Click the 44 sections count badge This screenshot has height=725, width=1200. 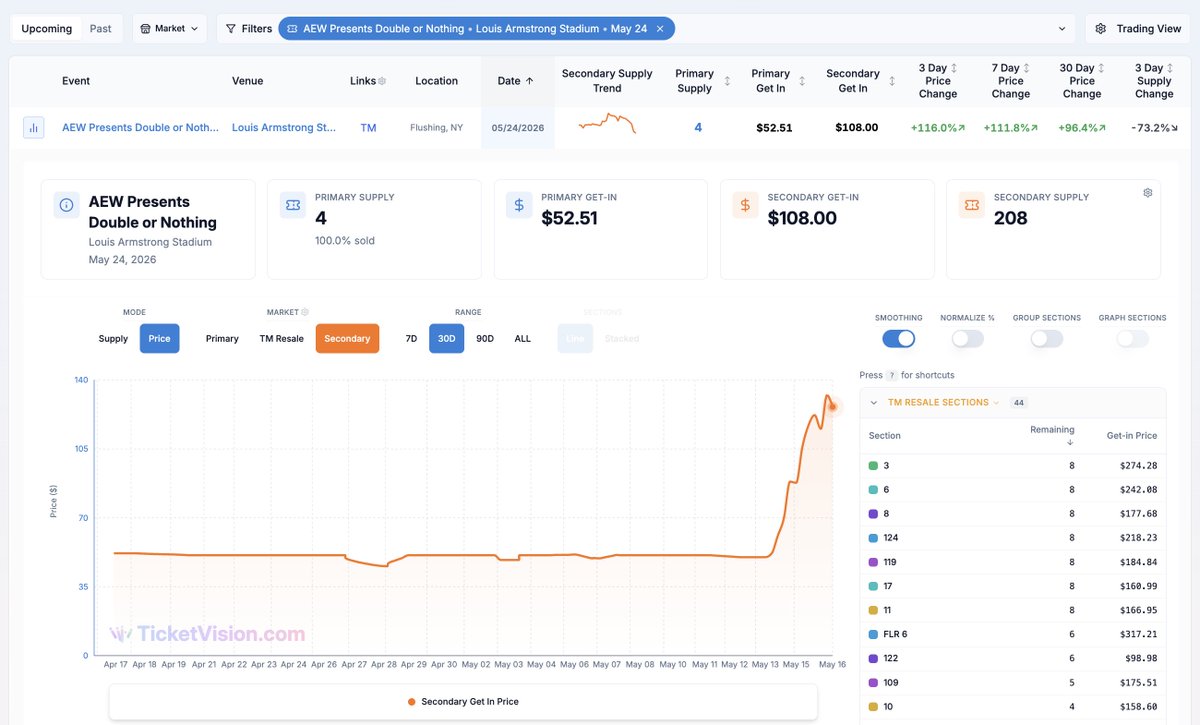(x=1019, y=403)
